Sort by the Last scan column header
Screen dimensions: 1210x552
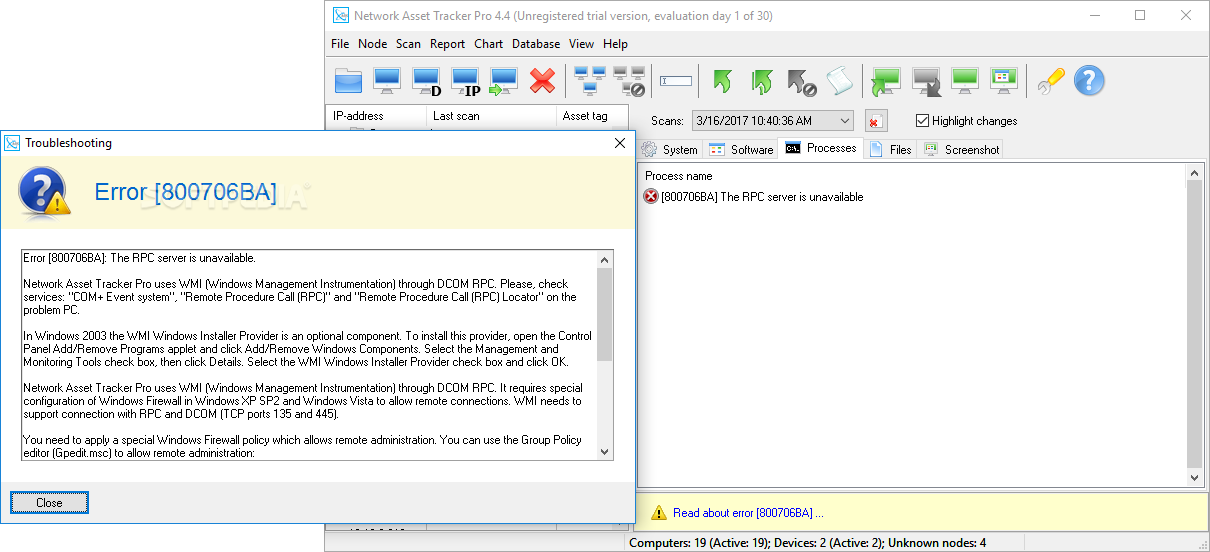492,116
